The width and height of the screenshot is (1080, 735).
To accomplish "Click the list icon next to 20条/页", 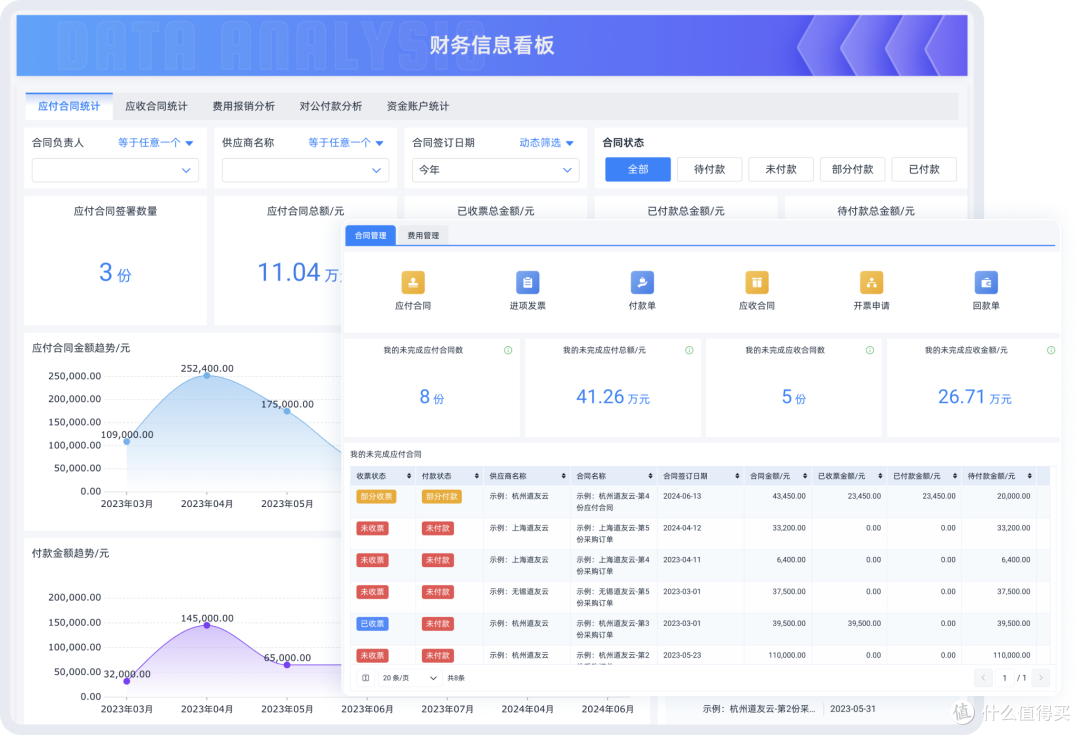I will click(x=364, y=677).
